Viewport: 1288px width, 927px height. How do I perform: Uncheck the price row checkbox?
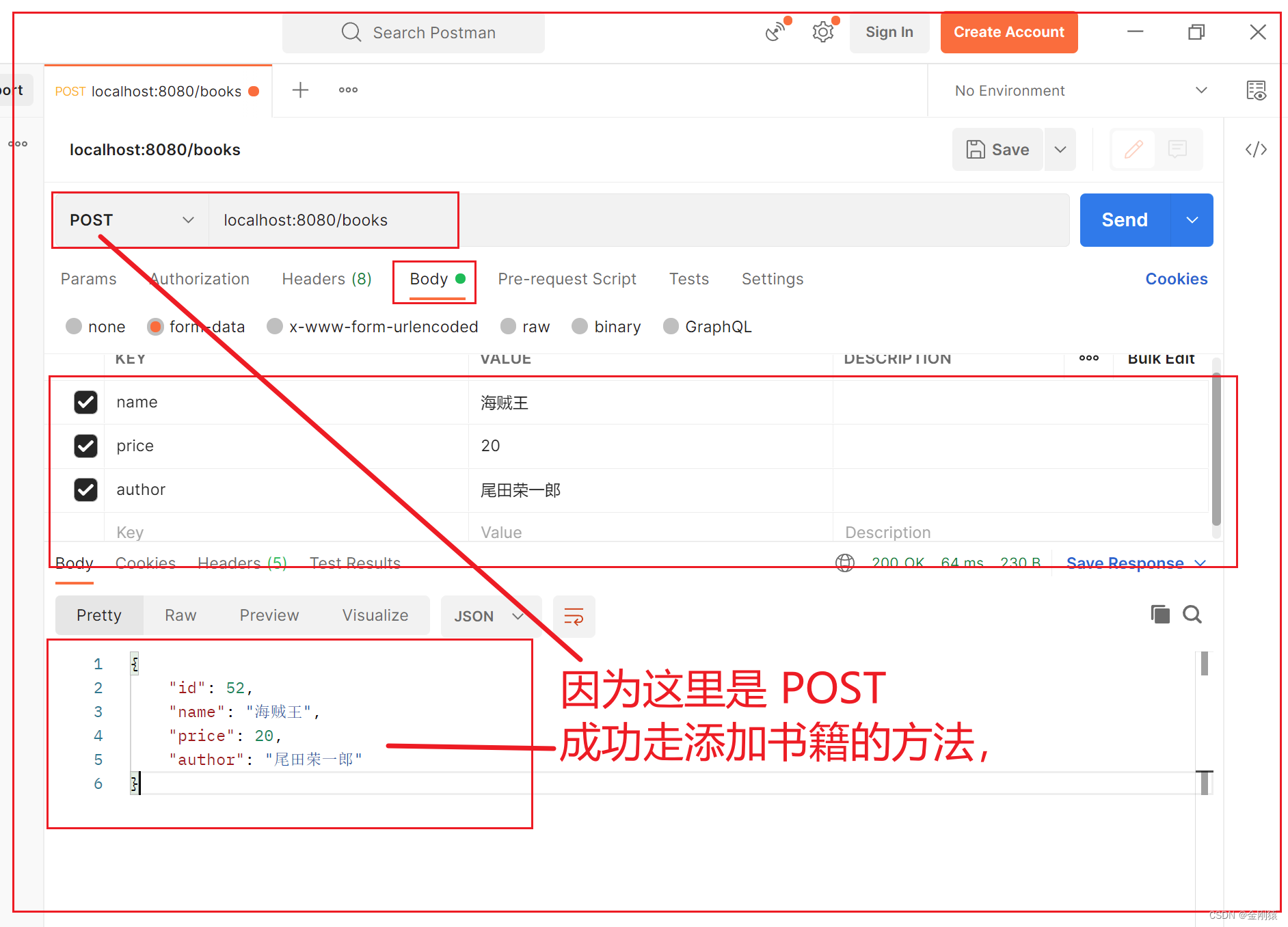85,446
